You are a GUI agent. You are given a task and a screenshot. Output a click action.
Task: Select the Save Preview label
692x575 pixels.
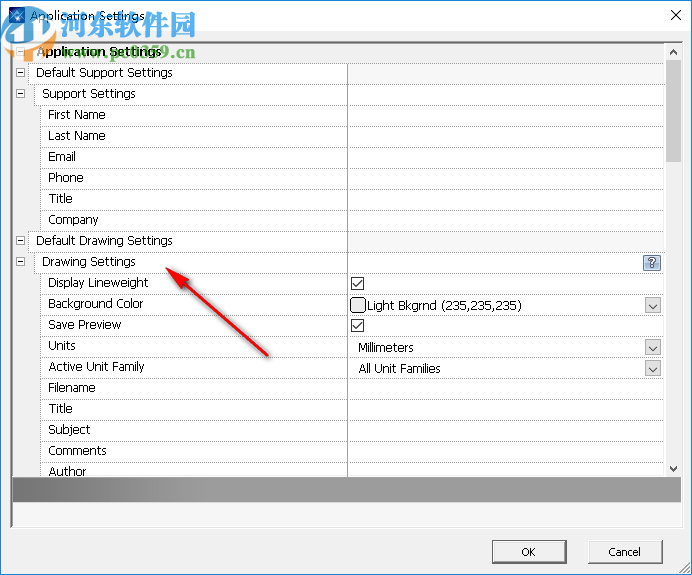pyautogui.click(x=85, y=325)
